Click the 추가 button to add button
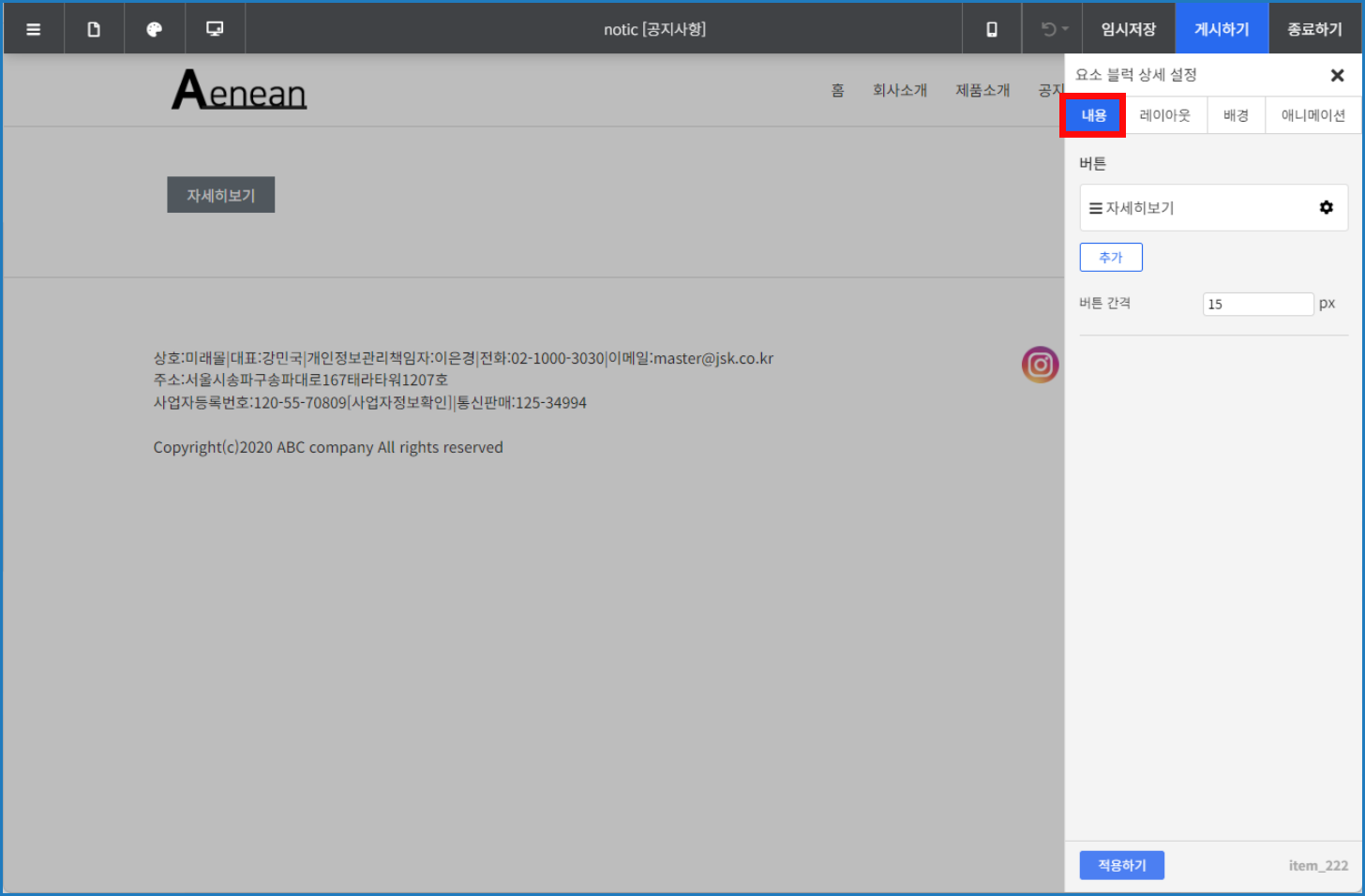Screen dimensions: 1365x896 point(1110,257)
